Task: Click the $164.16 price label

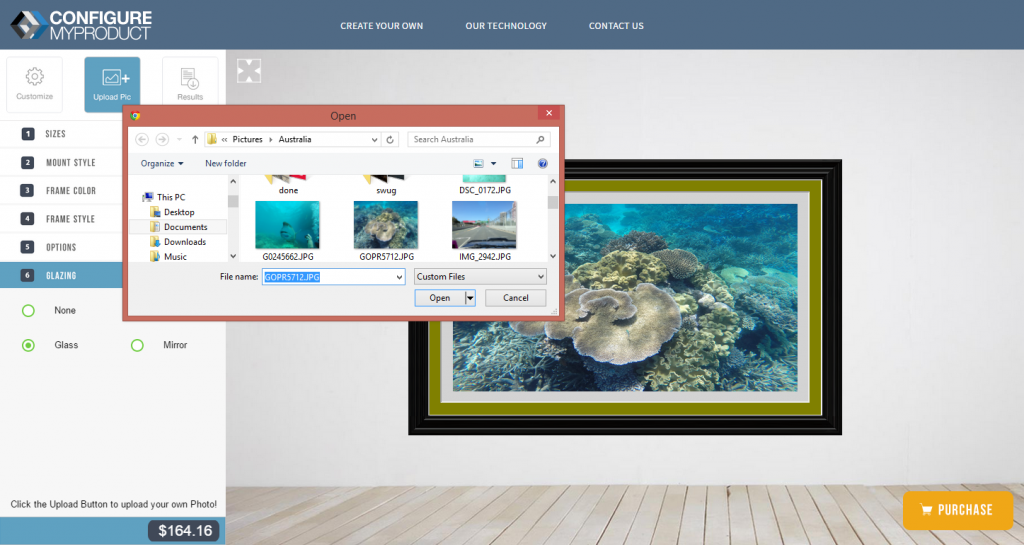Action: coord(185,531)
